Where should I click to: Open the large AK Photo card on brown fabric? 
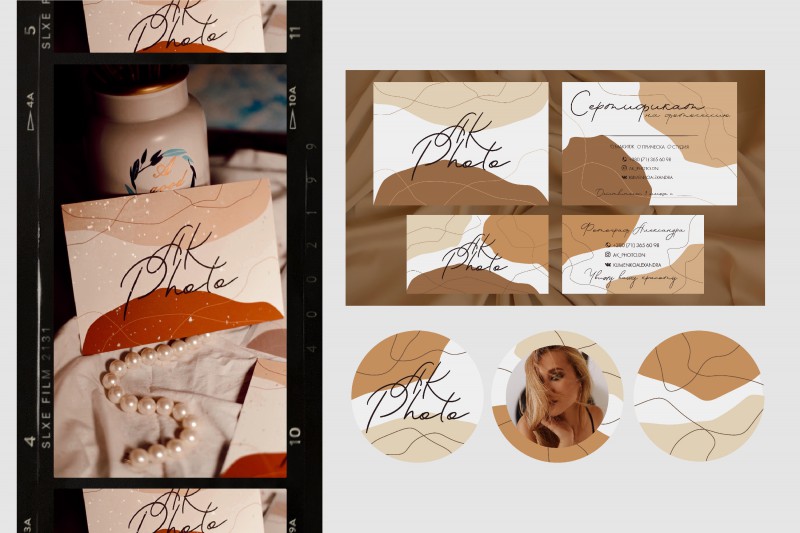(x=461, y=144)
